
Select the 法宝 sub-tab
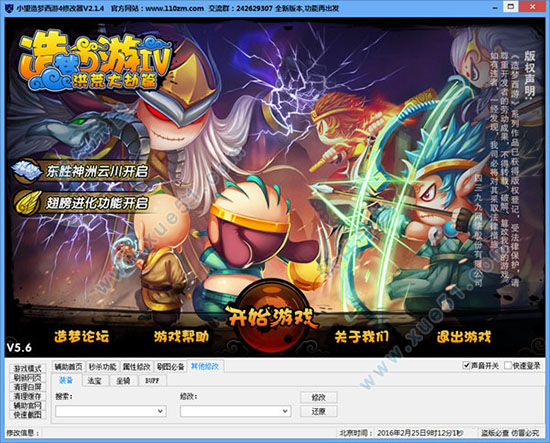tap(94, 381)
